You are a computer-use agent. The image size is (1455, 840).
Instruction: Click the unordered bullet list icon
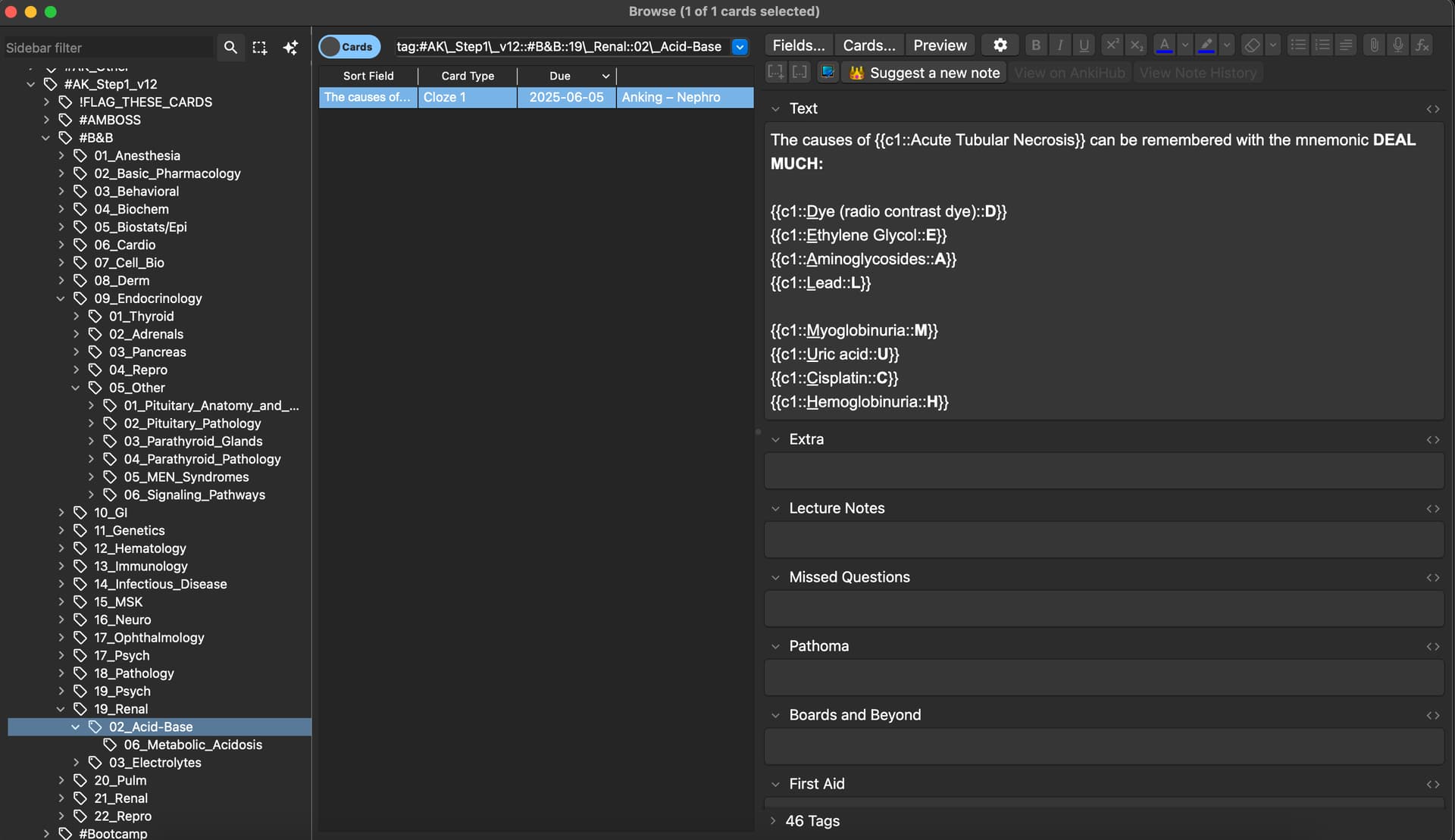coord(1297,45)
